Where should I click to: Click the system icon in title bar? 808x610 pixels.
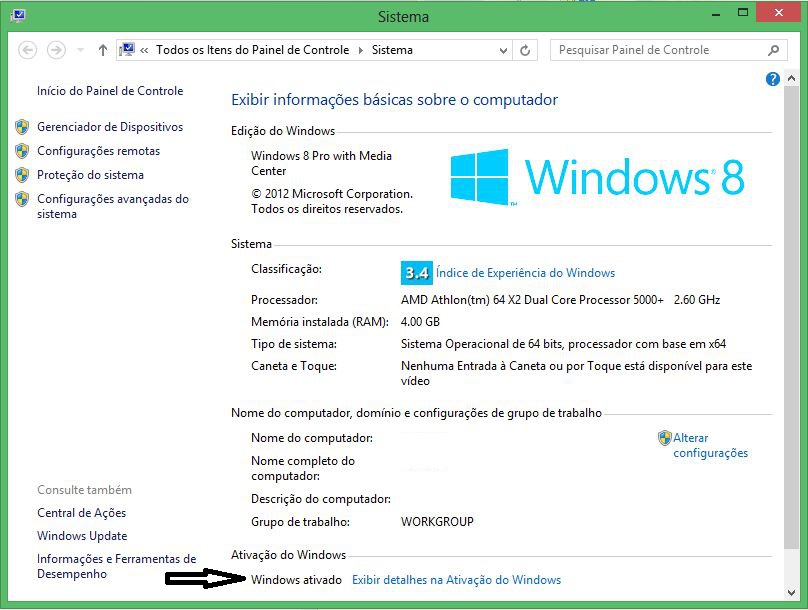tap(17, 16)
